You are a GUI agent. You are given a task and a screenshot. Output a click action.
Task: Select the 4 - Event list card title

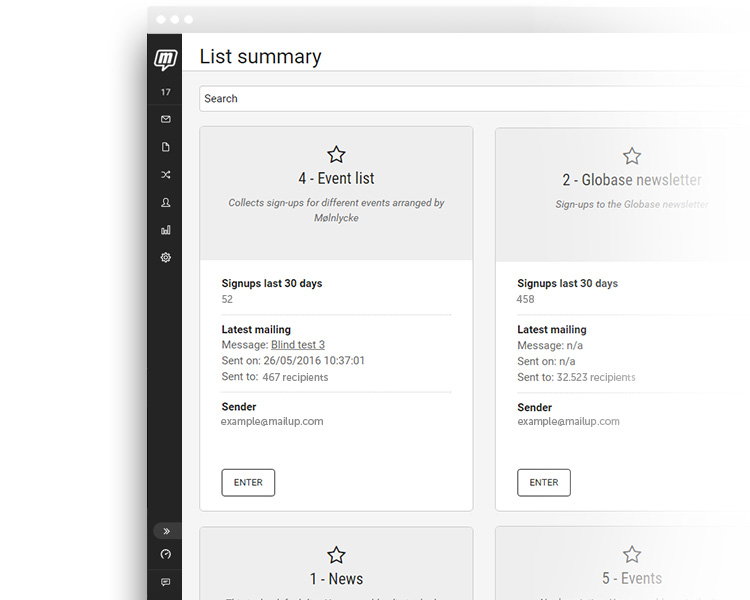click(336, 179)
